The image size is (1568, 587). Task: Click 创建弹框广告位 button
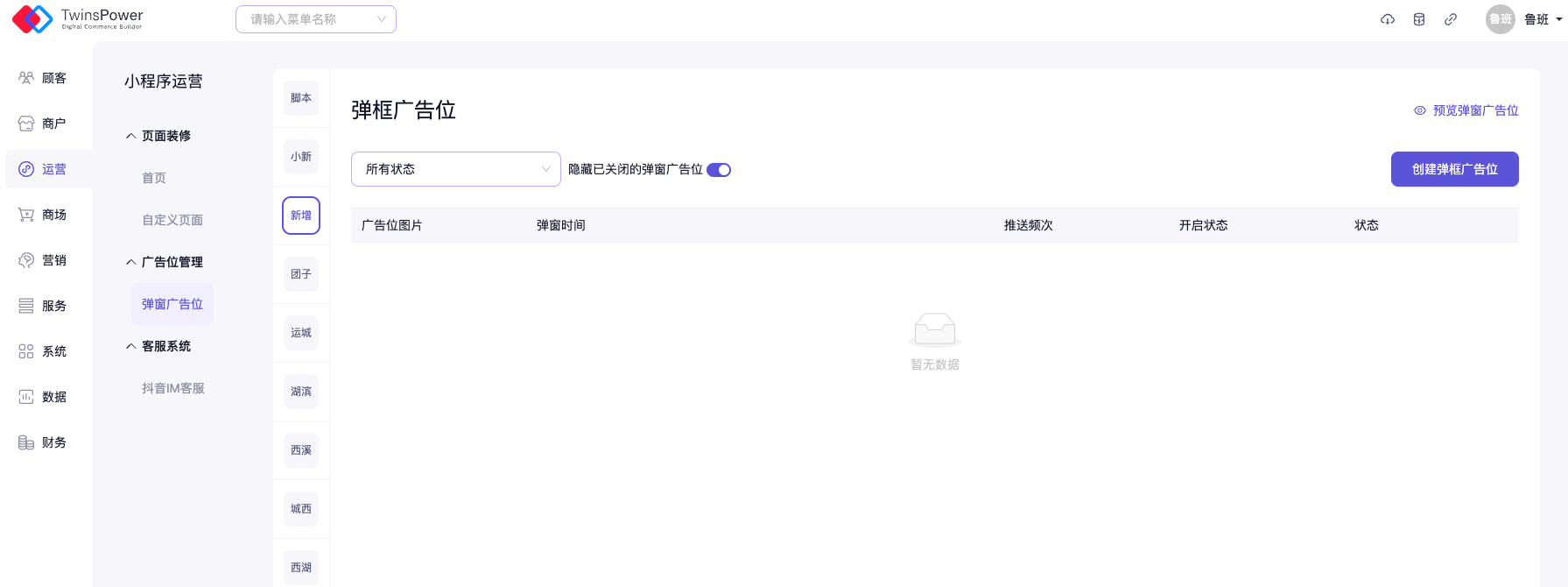(1454, 169)
